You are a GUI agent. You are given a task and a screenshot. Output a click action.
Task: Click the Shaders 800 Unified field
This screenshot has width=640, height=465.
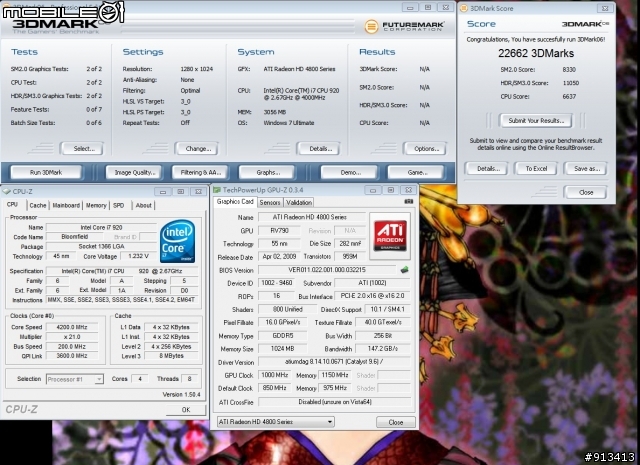[287, 309]
